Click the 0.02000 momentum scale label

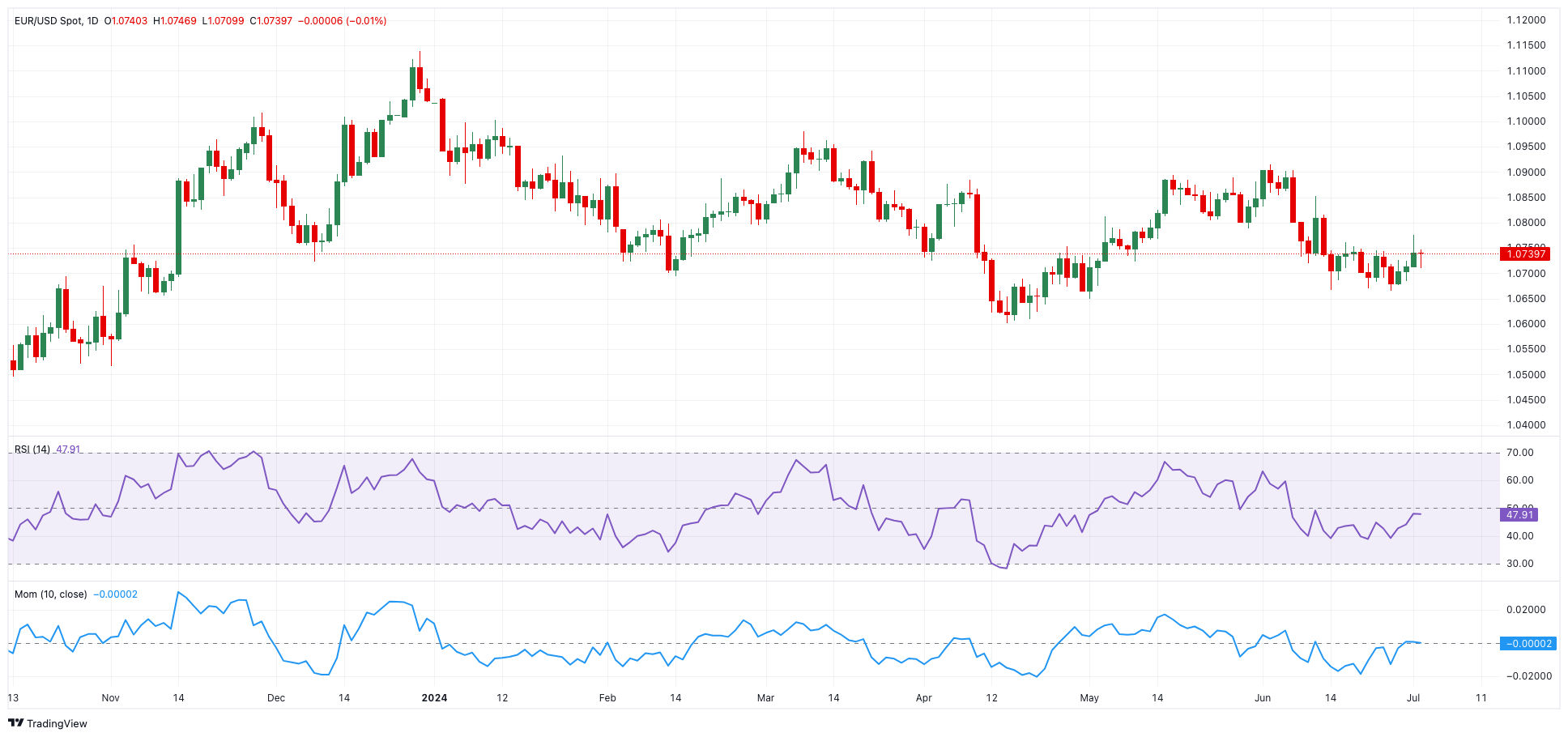pos(1526,610)
